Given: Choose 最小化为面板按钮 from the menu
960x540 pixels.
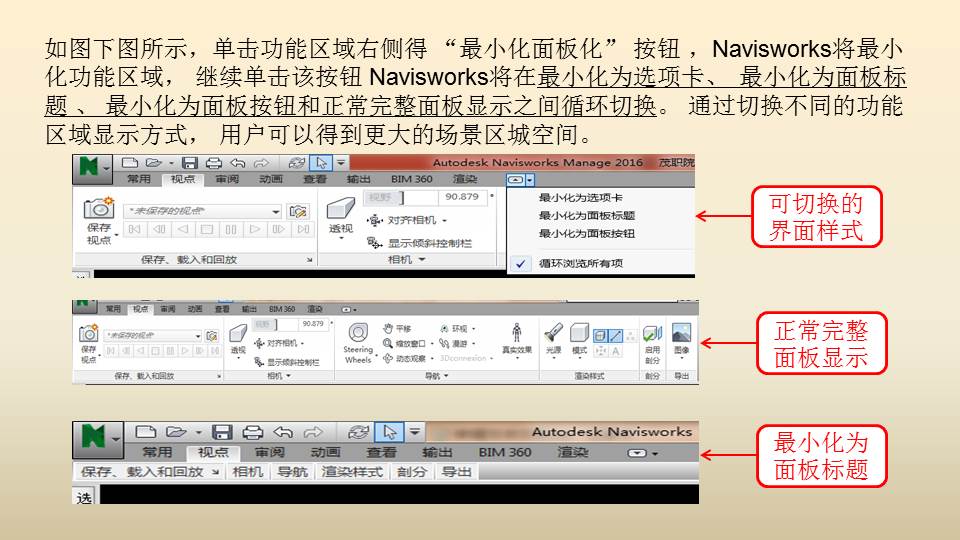Looking at the screenshot, I should [587, 233].
